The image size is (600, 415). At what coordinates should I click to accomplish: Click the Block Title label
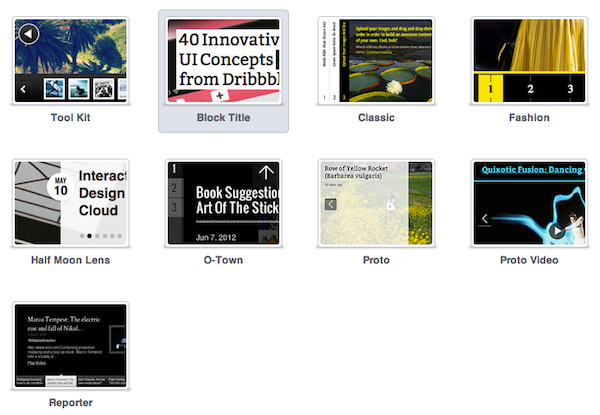coord(223,117)
